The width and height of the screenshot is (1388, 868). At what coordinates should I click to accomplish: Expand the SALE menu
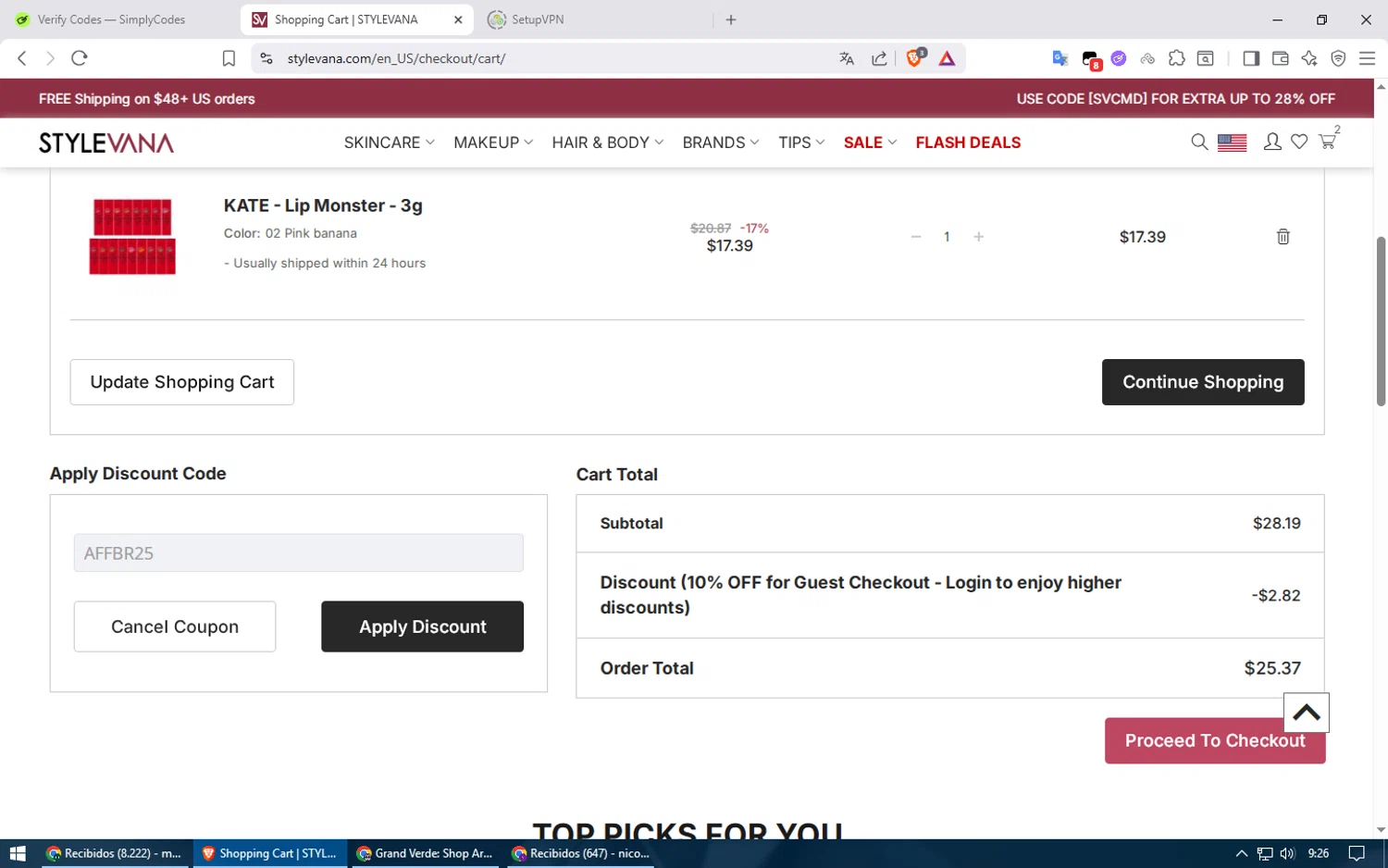coord(870,143)
